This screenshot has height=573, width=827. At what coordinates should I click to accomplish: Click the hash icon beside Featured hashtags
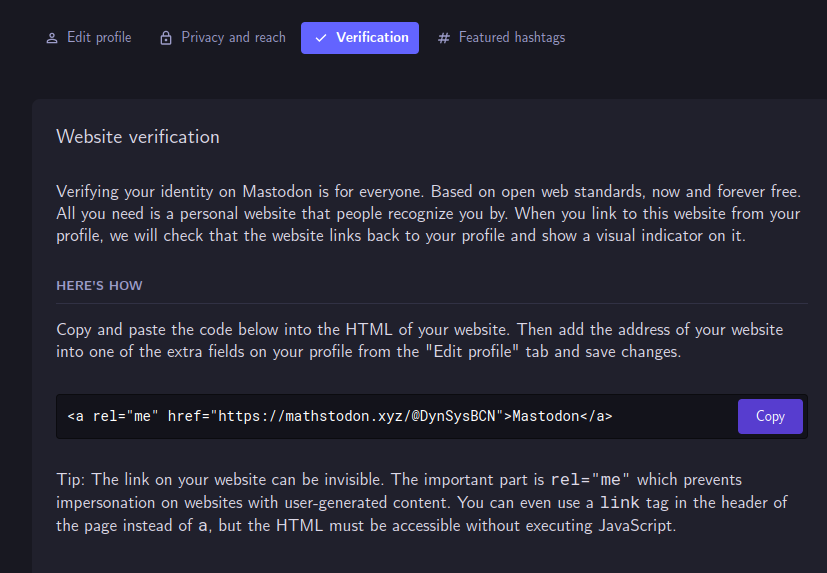(444, 38)
